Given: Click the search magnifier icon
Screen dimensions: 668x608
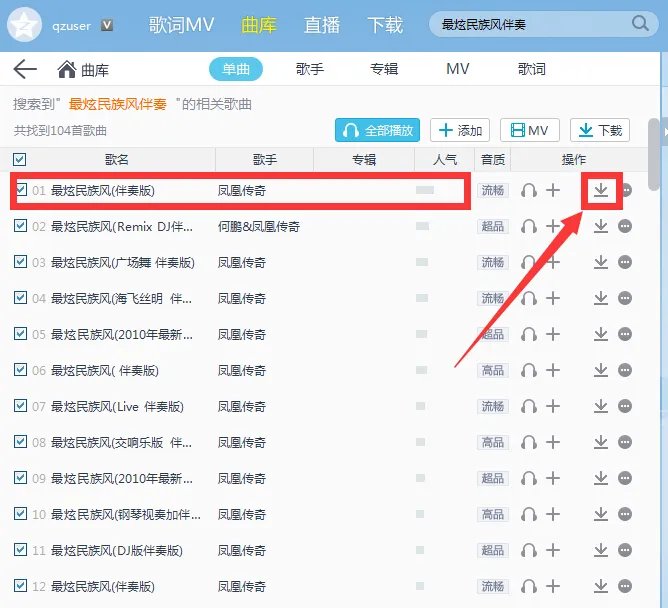Looking at the screenshot, I should click(x=640, y=23).
